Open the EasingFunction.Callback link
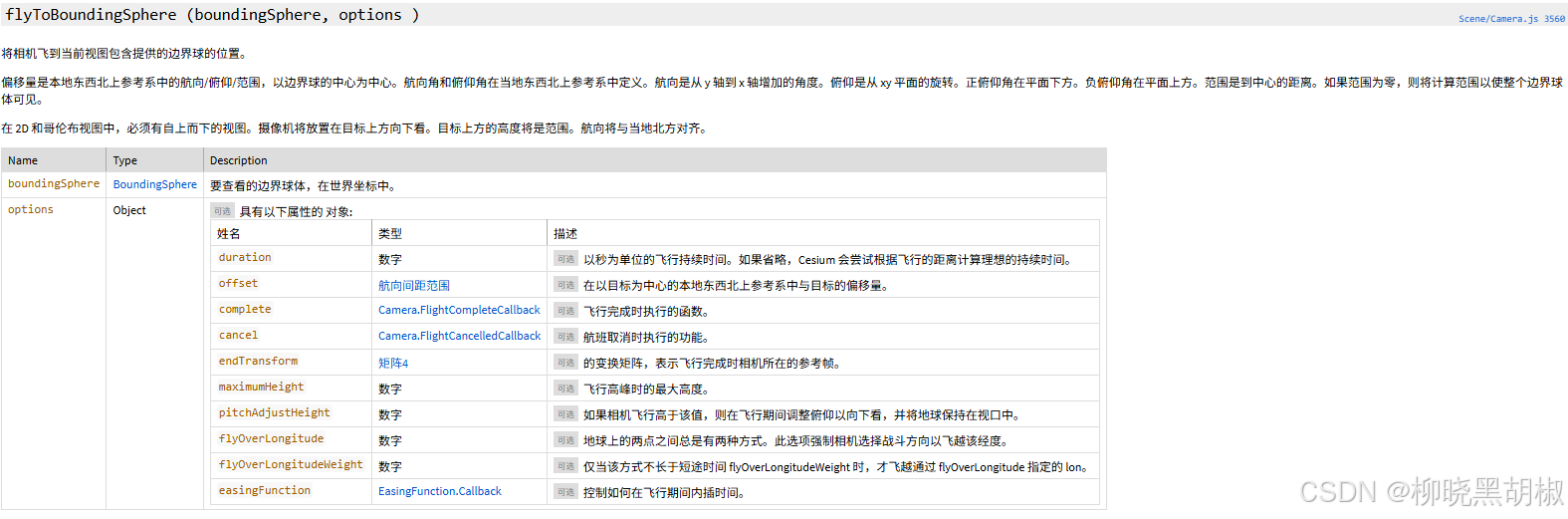 440,492
